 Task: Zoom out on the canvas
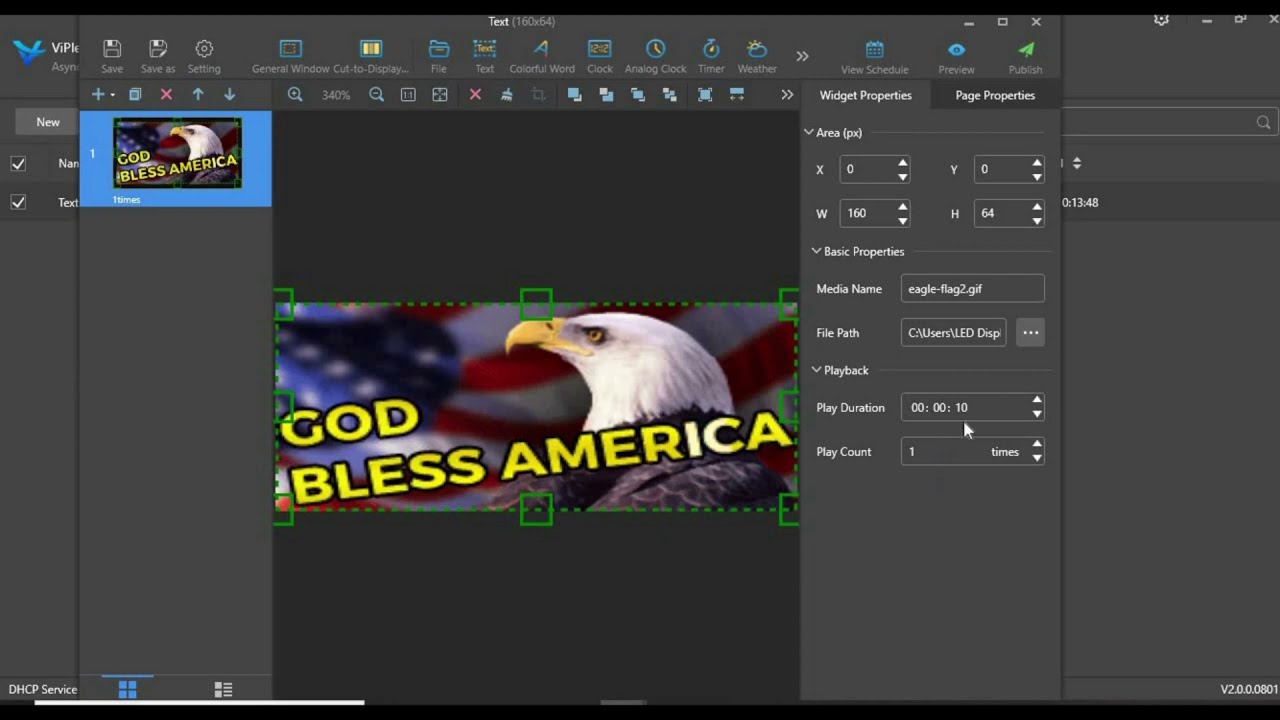[x=376, y=94]
